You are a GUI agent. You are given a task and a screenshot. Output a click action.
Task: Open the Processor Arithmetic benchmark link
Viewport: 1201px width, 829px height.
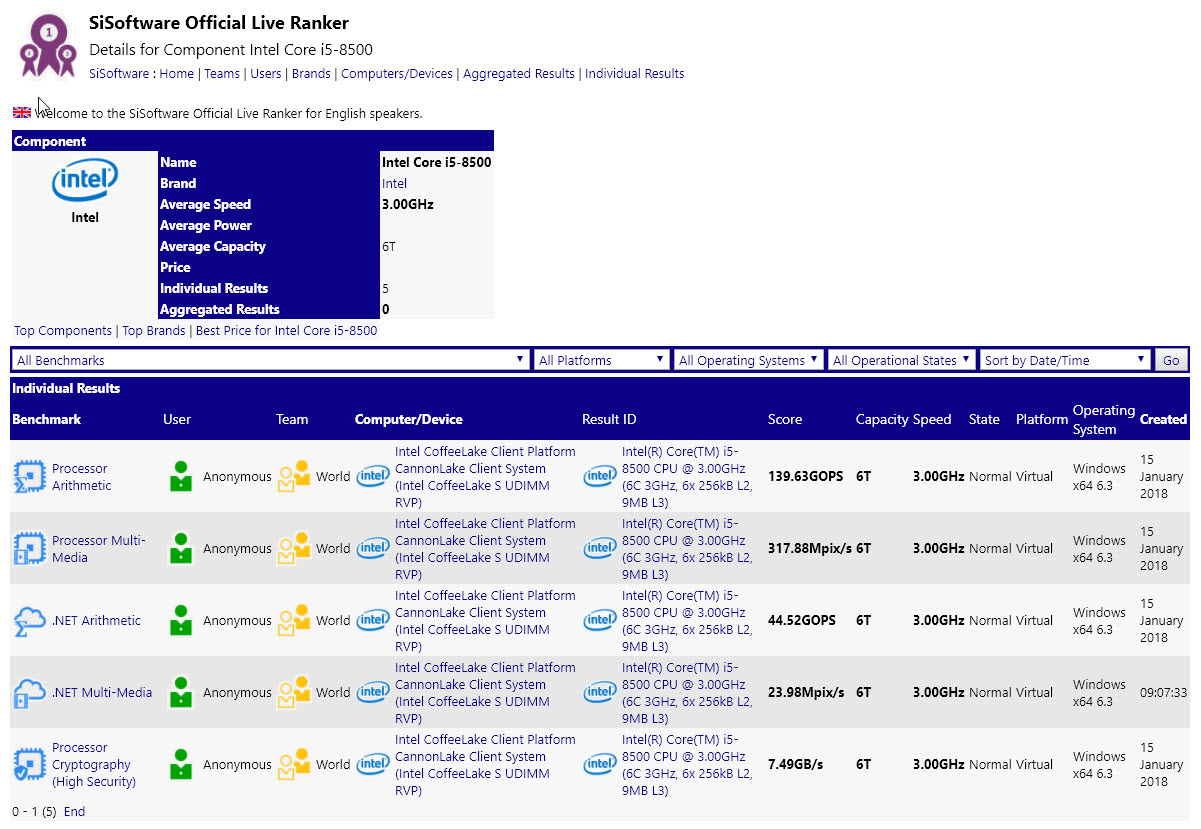click(82, 477)
